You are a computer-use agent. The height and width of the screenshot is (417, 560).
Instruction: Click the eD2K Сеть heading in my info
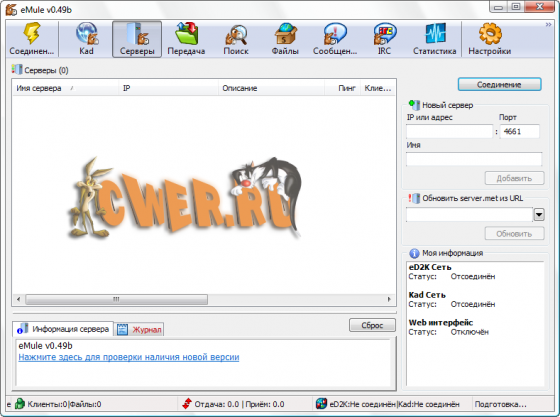[x=430, y=267]
